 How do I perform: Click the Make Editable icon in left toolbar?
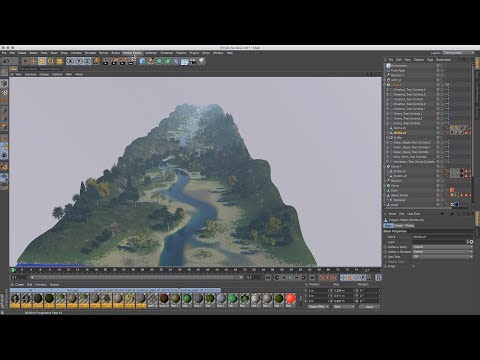[x=4, y=72]
